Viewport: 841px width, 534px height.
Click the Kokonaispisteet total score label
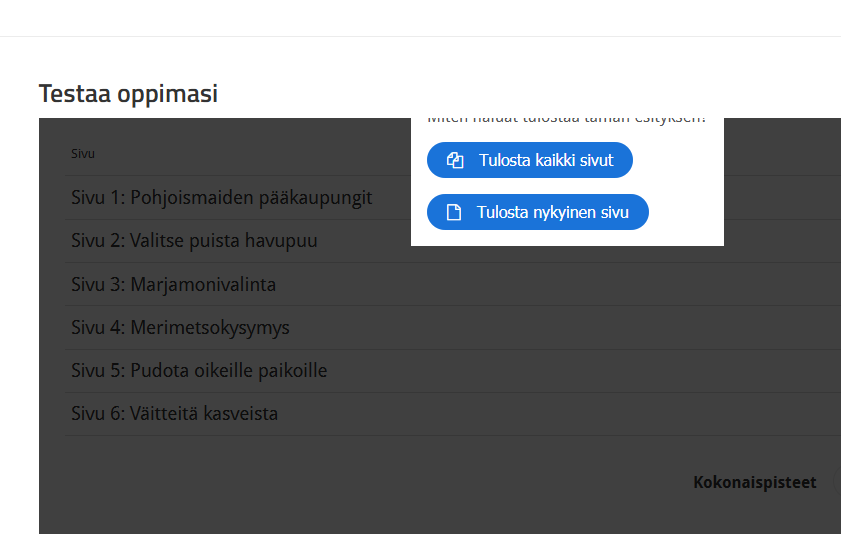(x=755, y=483)
